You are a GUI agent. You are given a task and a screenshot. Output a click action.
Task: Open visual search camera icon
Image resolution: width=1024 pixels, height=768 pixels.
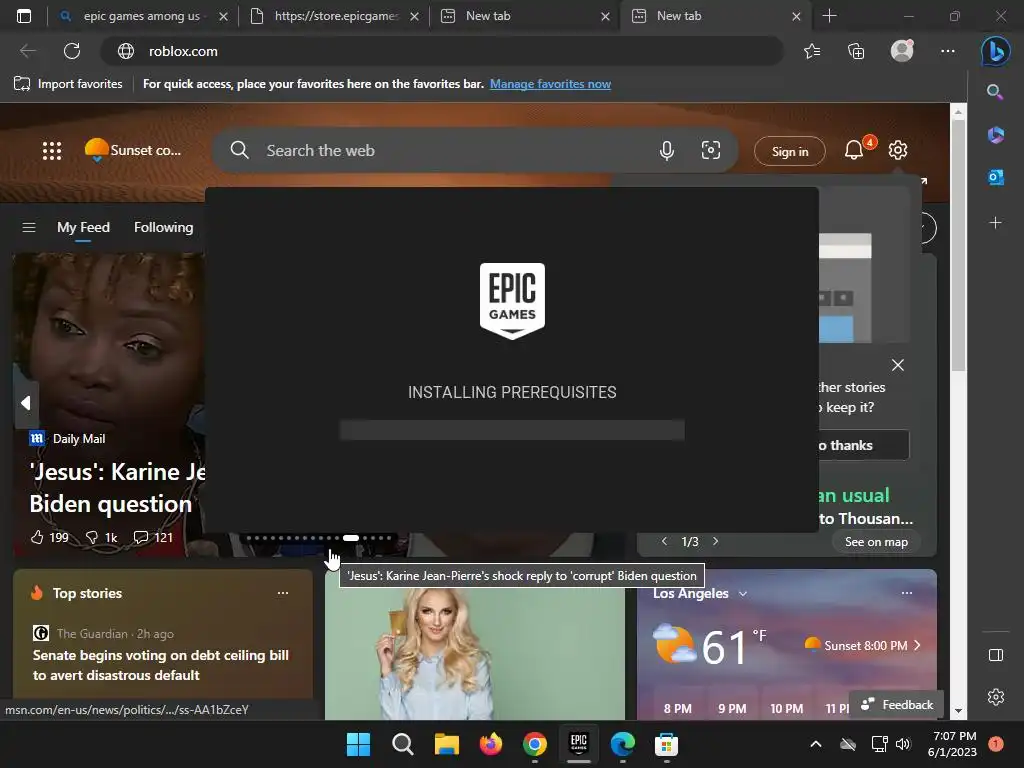click(x=711, y=150)
